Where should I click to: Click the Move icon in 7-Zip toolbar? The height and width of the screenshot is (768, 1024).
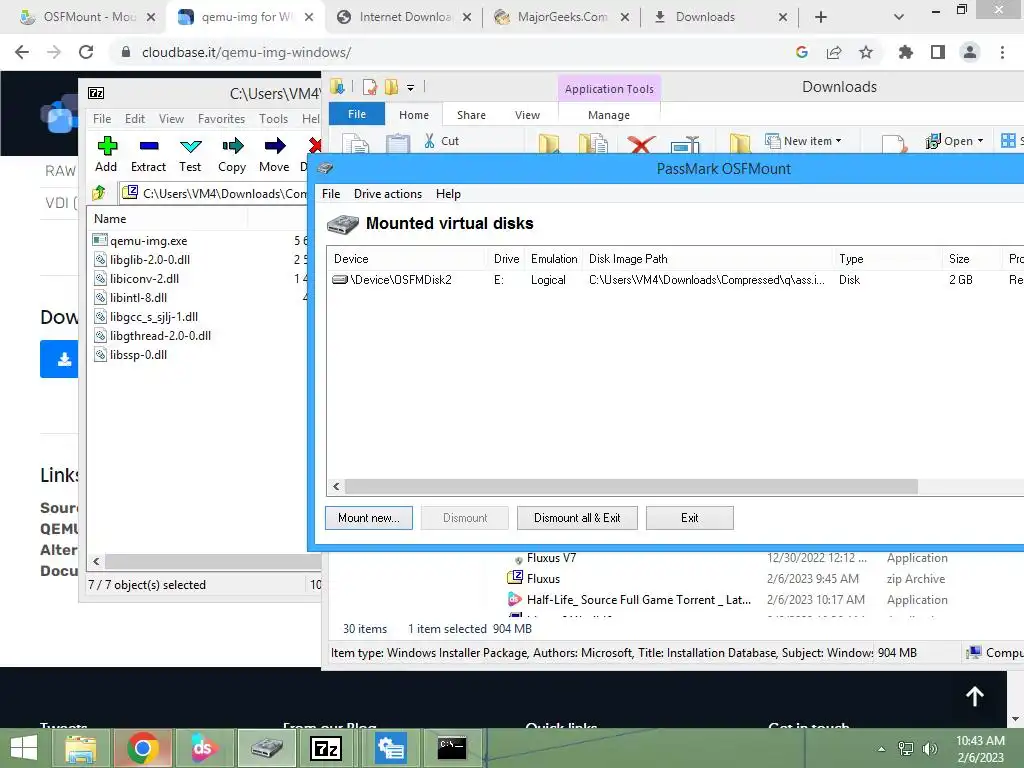274,146
